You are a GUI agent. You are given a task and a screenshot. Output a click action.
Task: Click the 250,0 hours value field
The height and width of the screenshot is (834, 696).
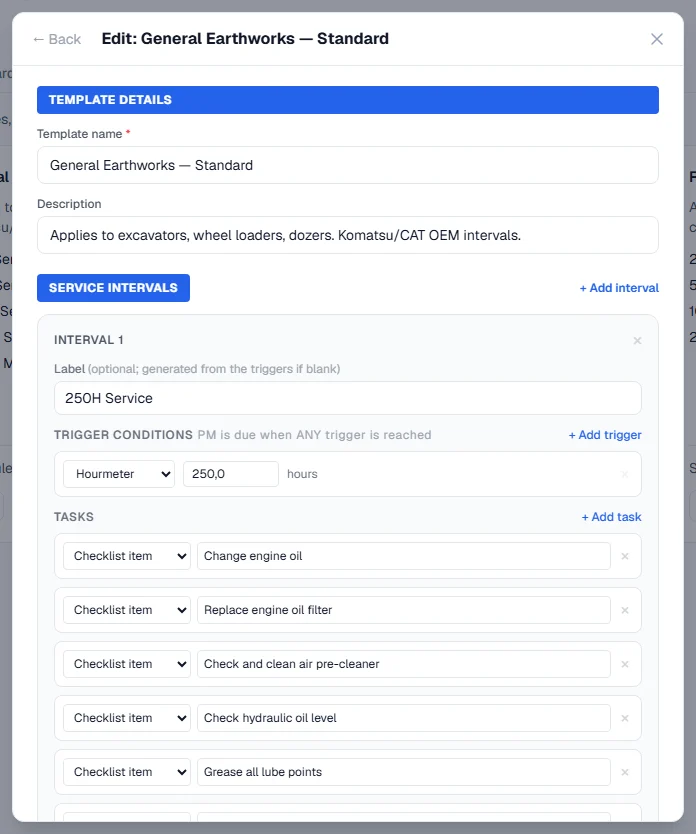(x=231, y=474)
